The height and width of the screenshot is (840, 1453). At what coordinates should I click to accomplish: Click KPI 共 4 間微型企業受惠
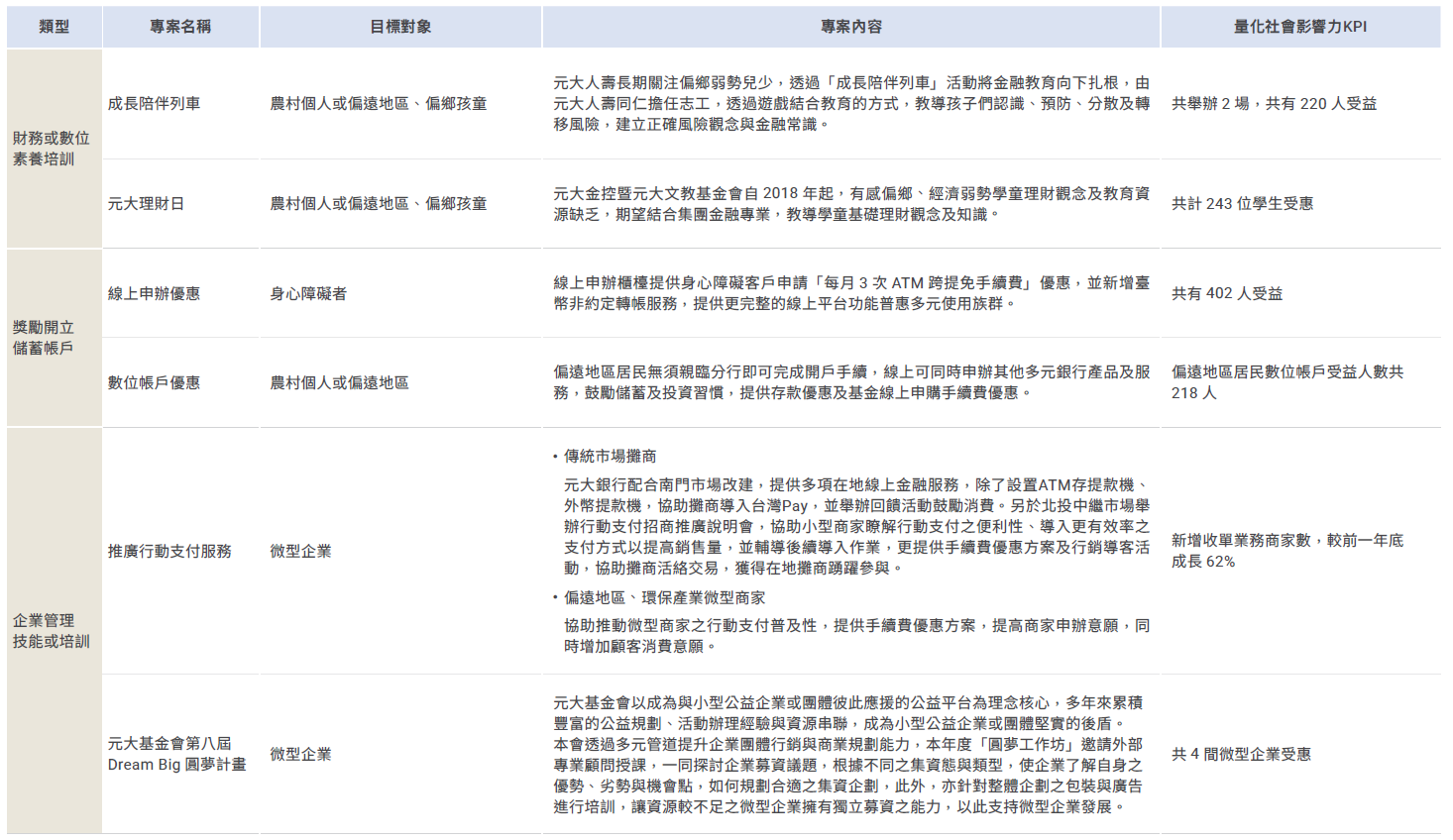(x=1241, y=754)
